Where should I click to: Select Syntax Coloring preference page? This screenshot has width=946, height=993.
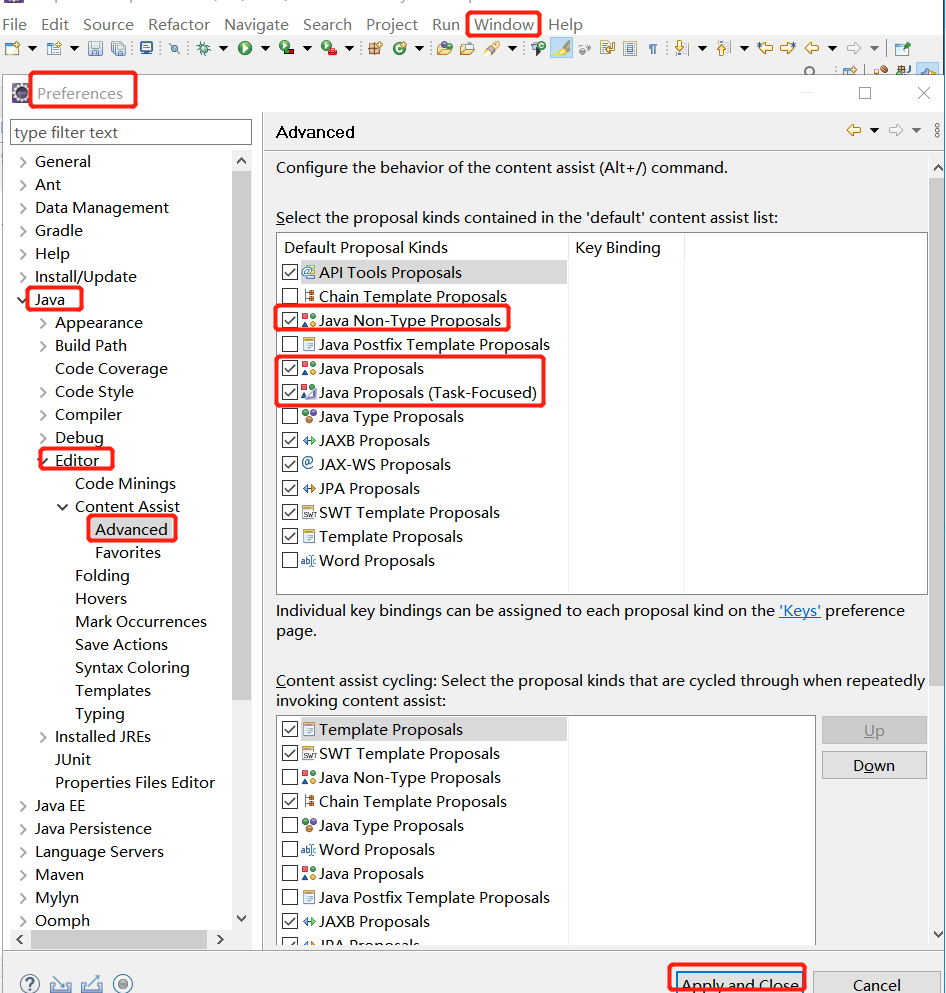click(x=132, y=668)
